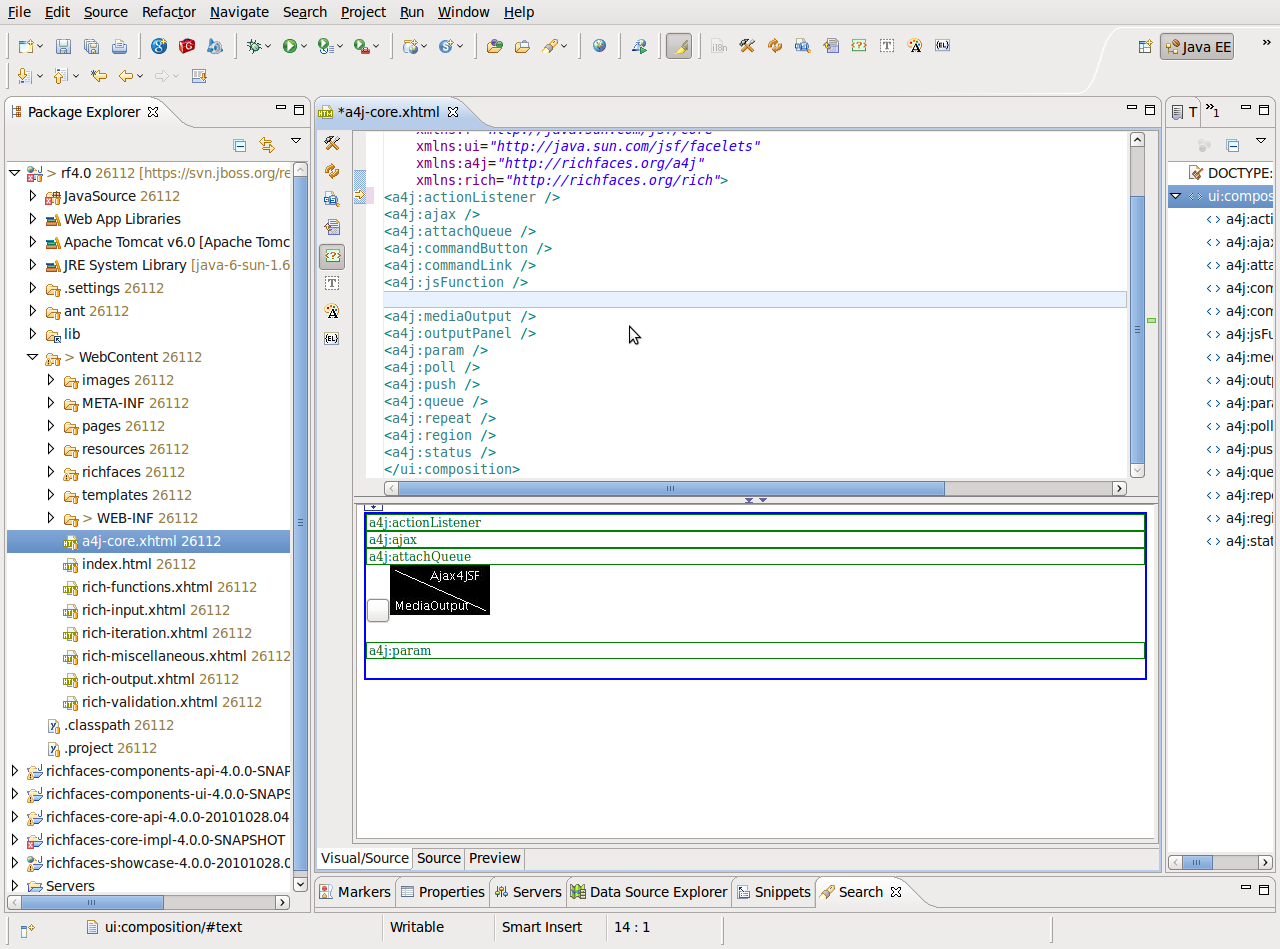Click the Debug bug icon in toolbar

point(255,46)
